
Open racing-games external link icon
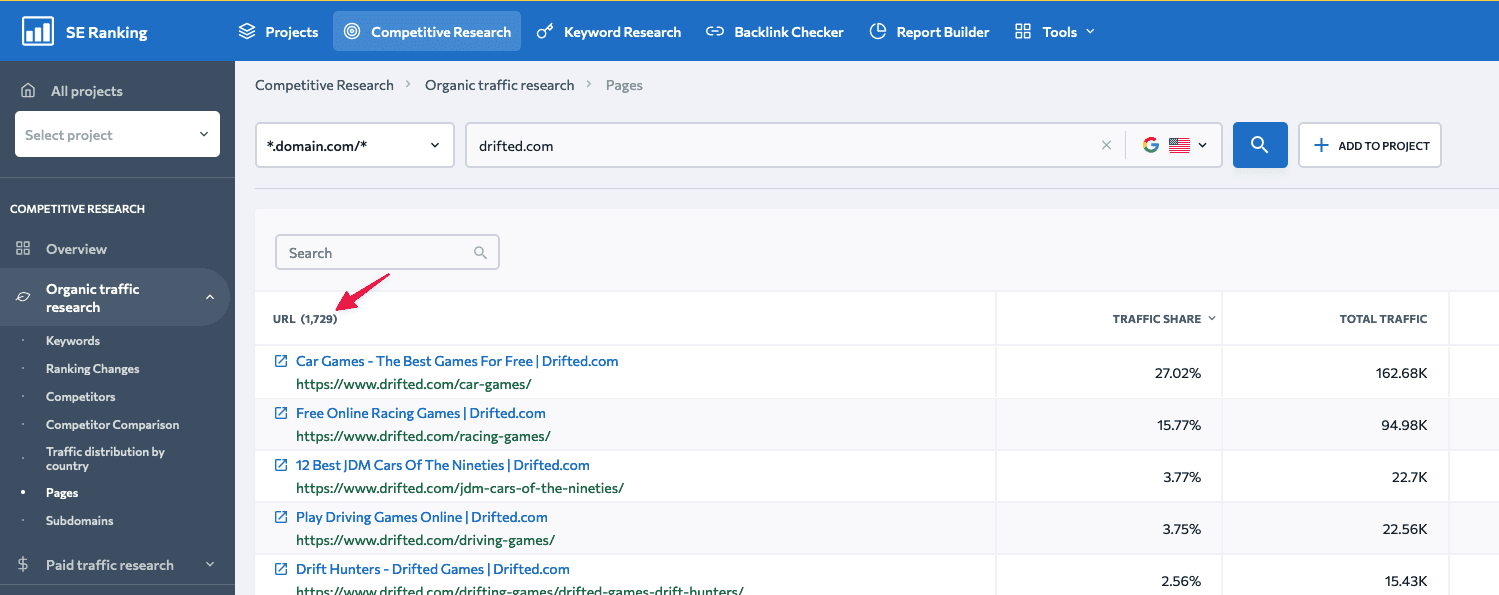(x=281, y=413)
